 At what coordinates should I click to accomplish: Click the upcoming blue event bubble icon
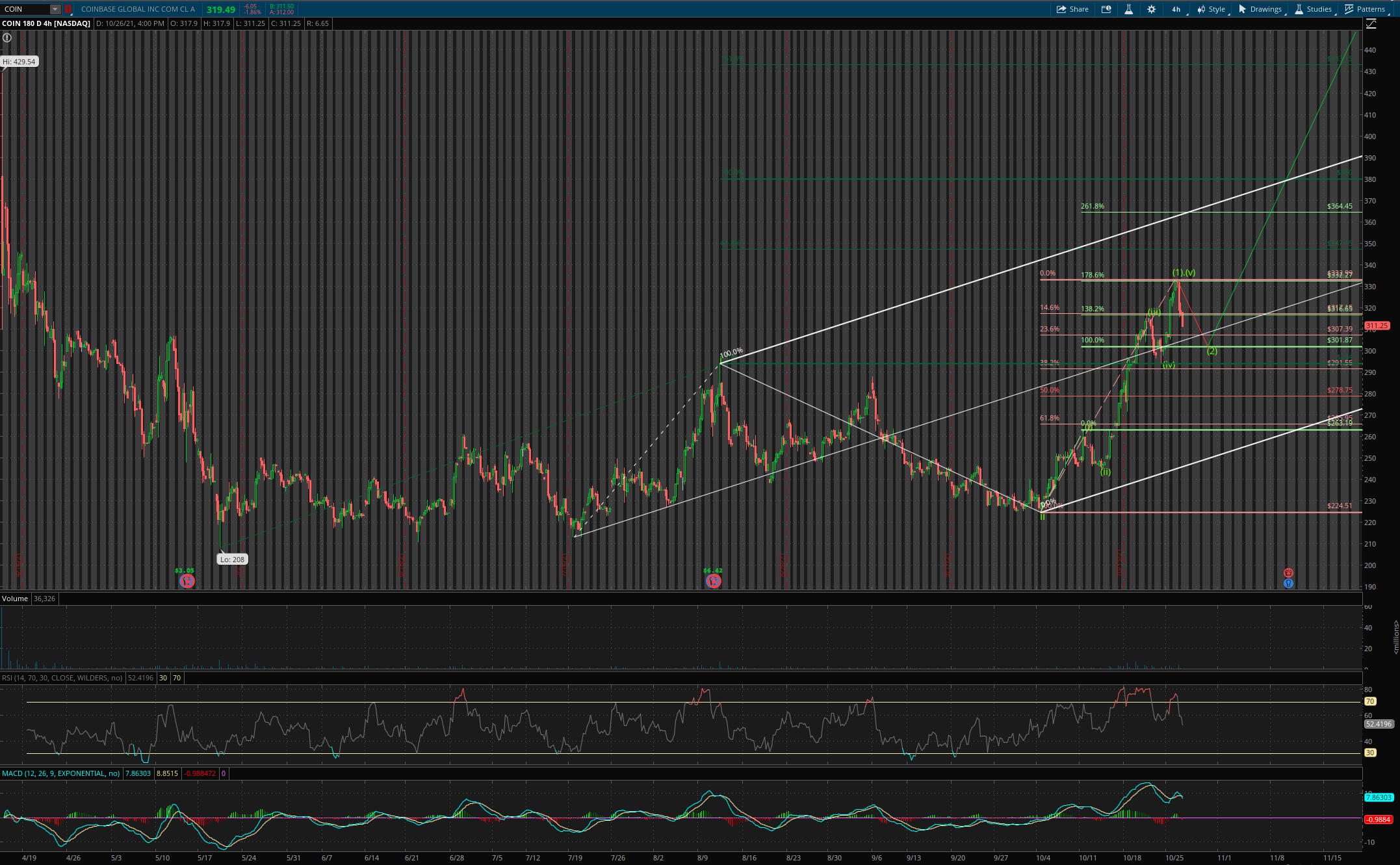tap(1288, 584)
